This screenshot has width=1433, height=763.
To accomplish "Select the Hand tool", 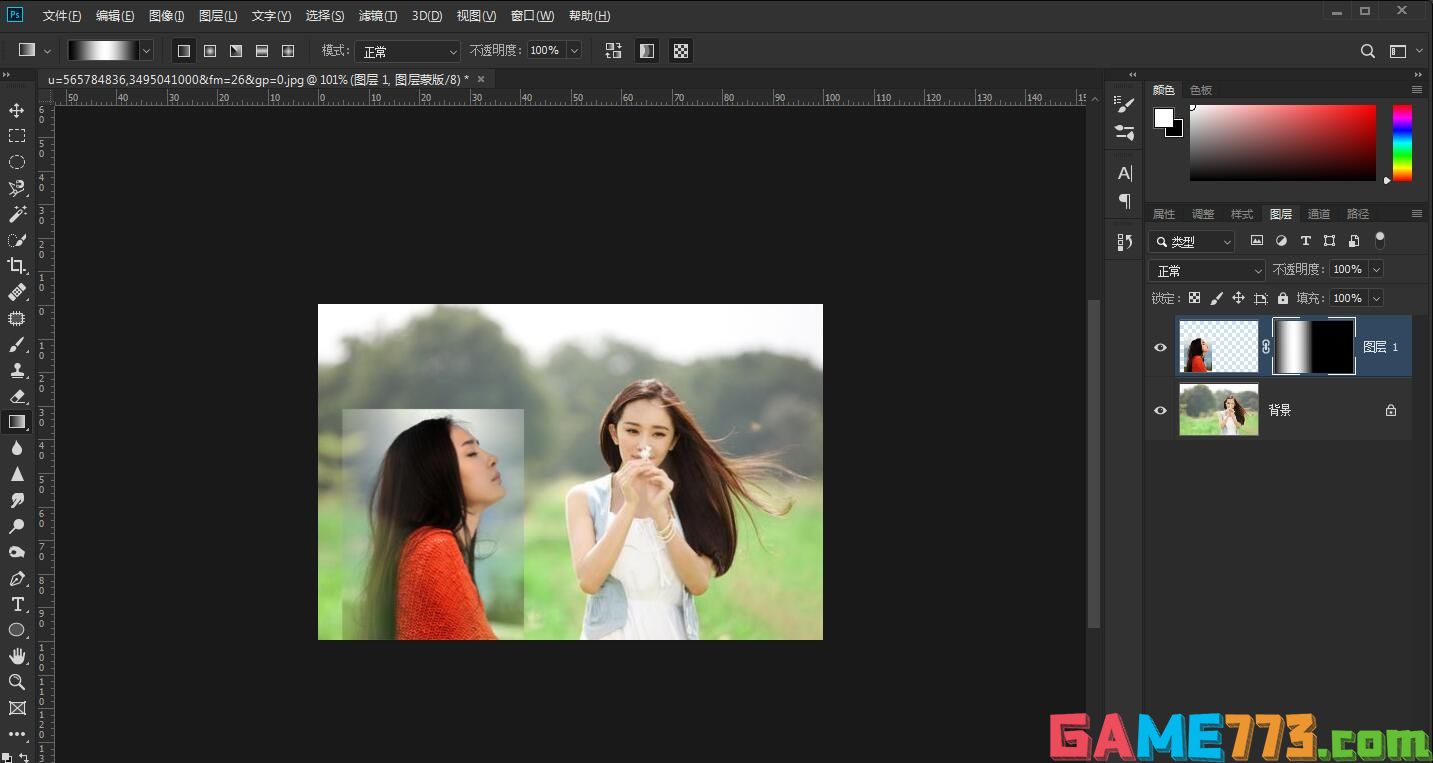I will click(17, 656).
